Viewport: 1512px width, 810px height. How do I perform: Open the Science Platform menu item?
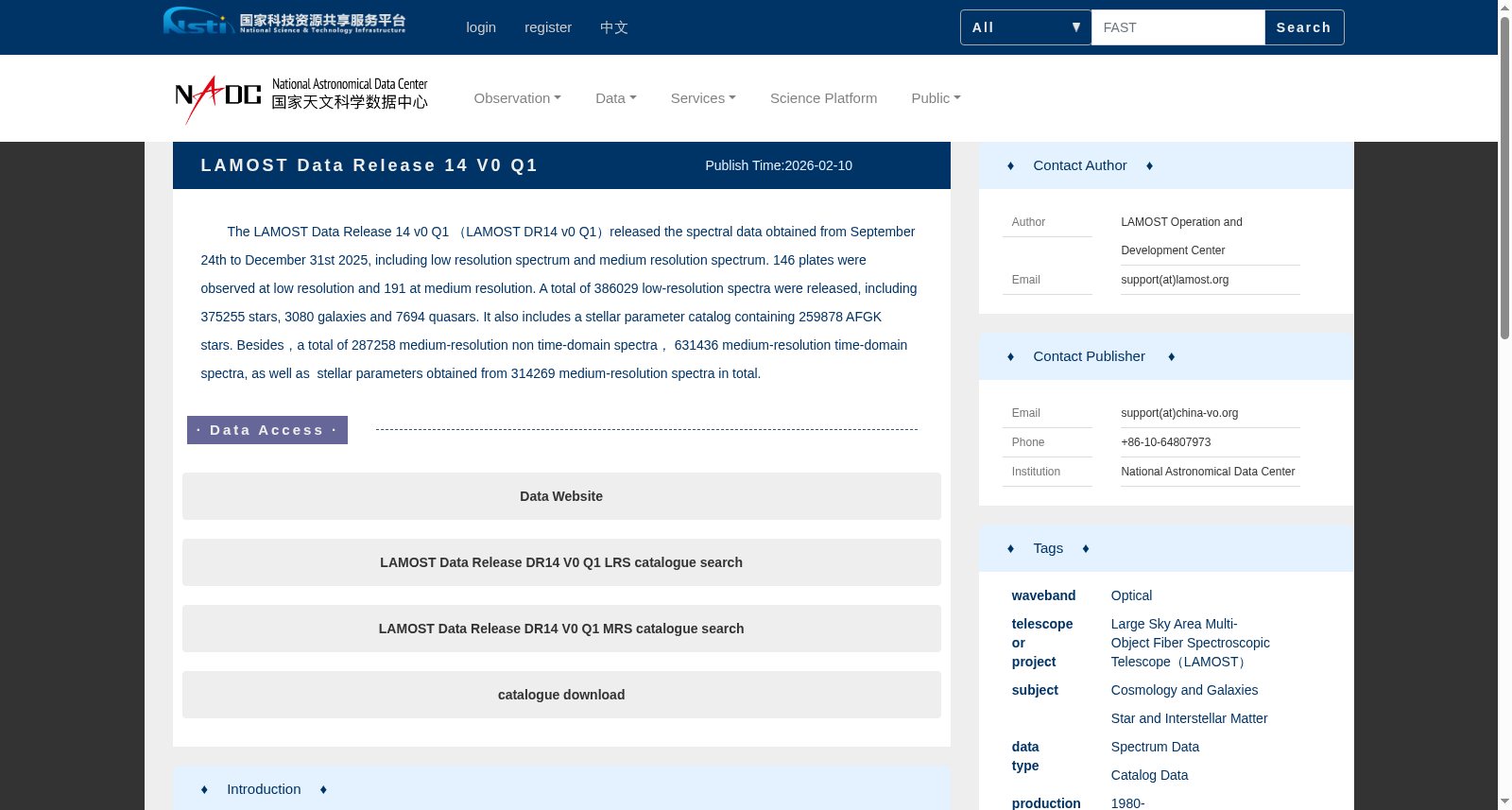(x=823, y=98)
